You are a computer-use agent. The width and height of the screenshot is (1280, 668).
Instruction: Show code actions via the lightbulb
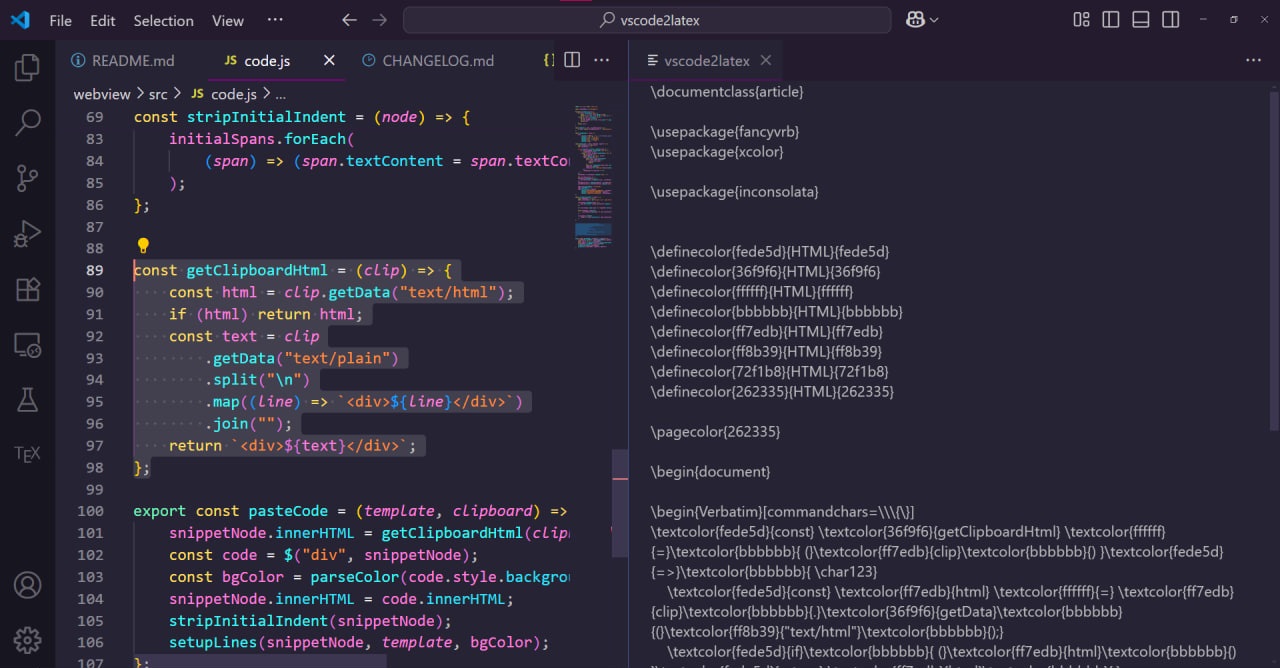coord(143,246)
